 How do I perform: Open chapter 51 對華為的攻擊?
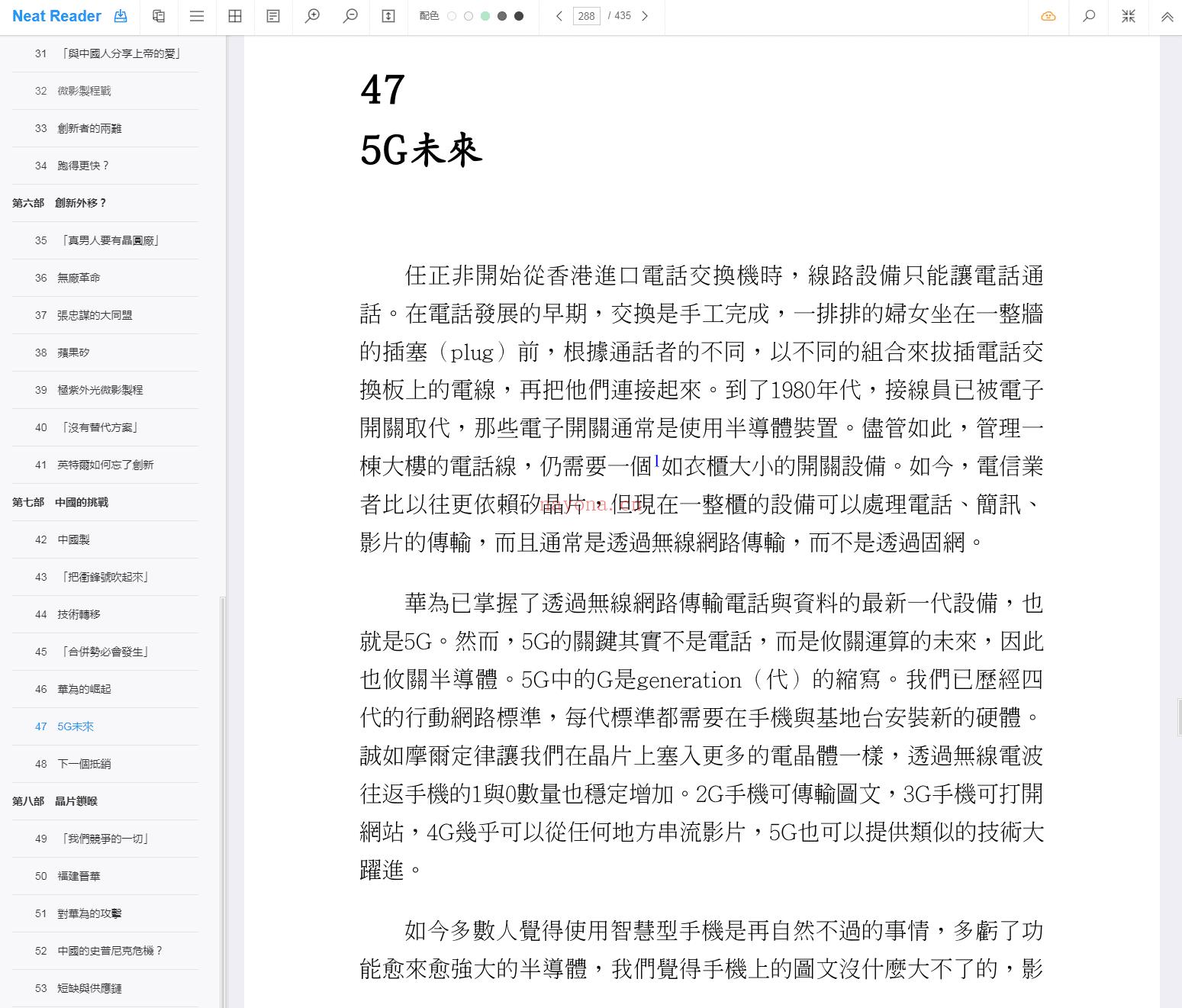pyautogui.click(x=105, y=913)
